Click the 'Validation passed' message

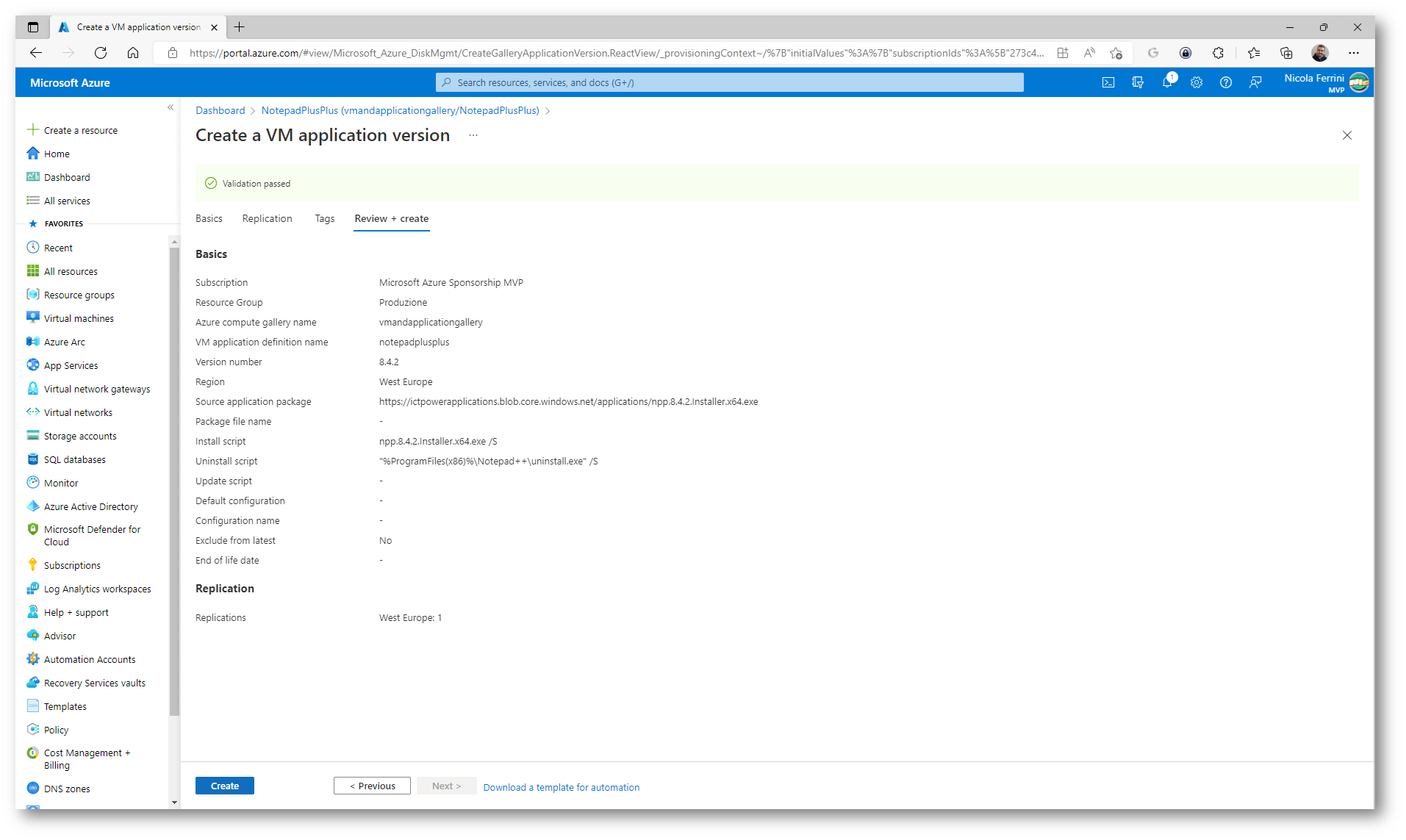coord(257,184)
